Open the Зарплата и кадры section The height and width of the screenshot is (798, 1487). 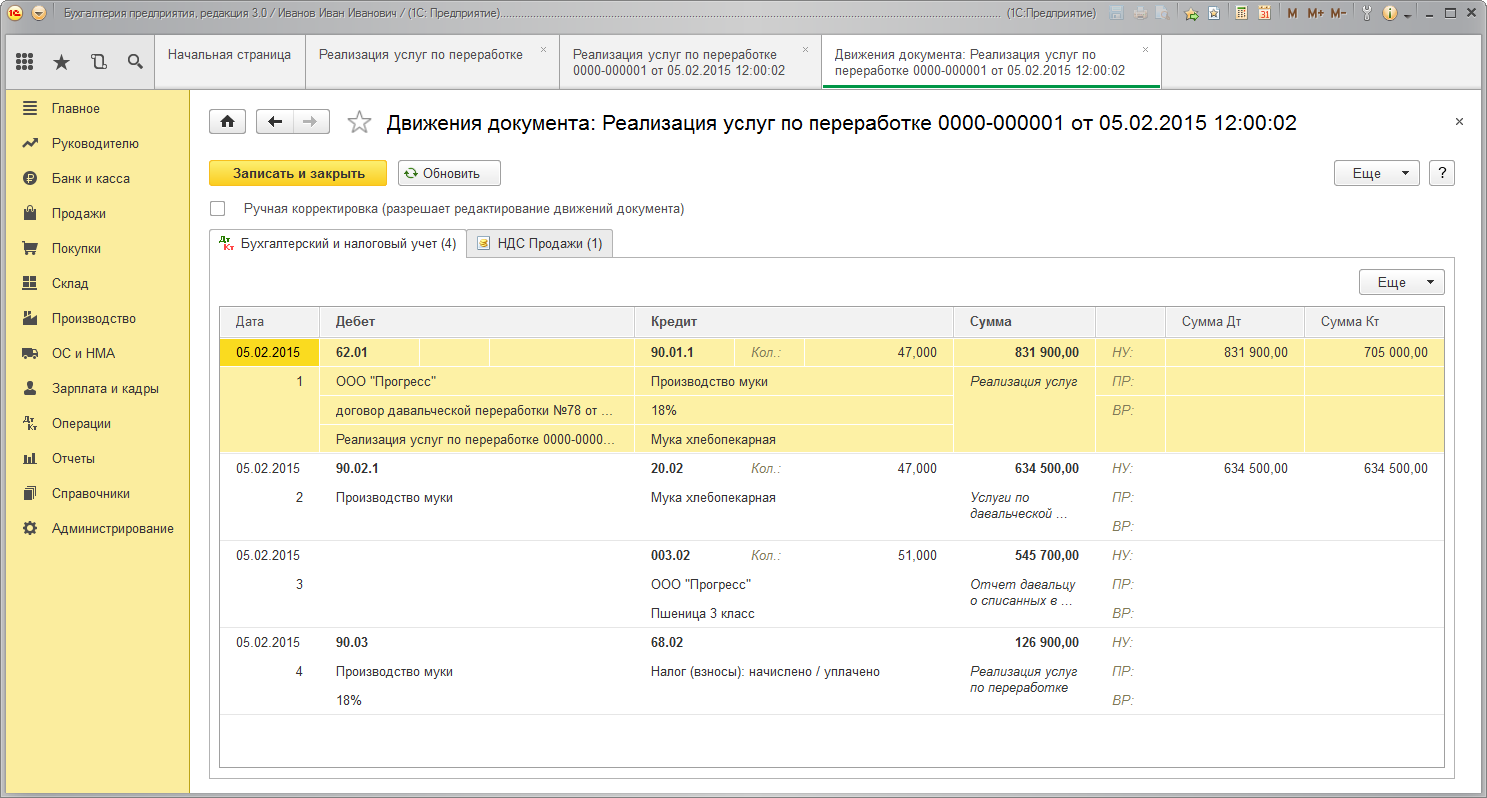tap(95, 388)
